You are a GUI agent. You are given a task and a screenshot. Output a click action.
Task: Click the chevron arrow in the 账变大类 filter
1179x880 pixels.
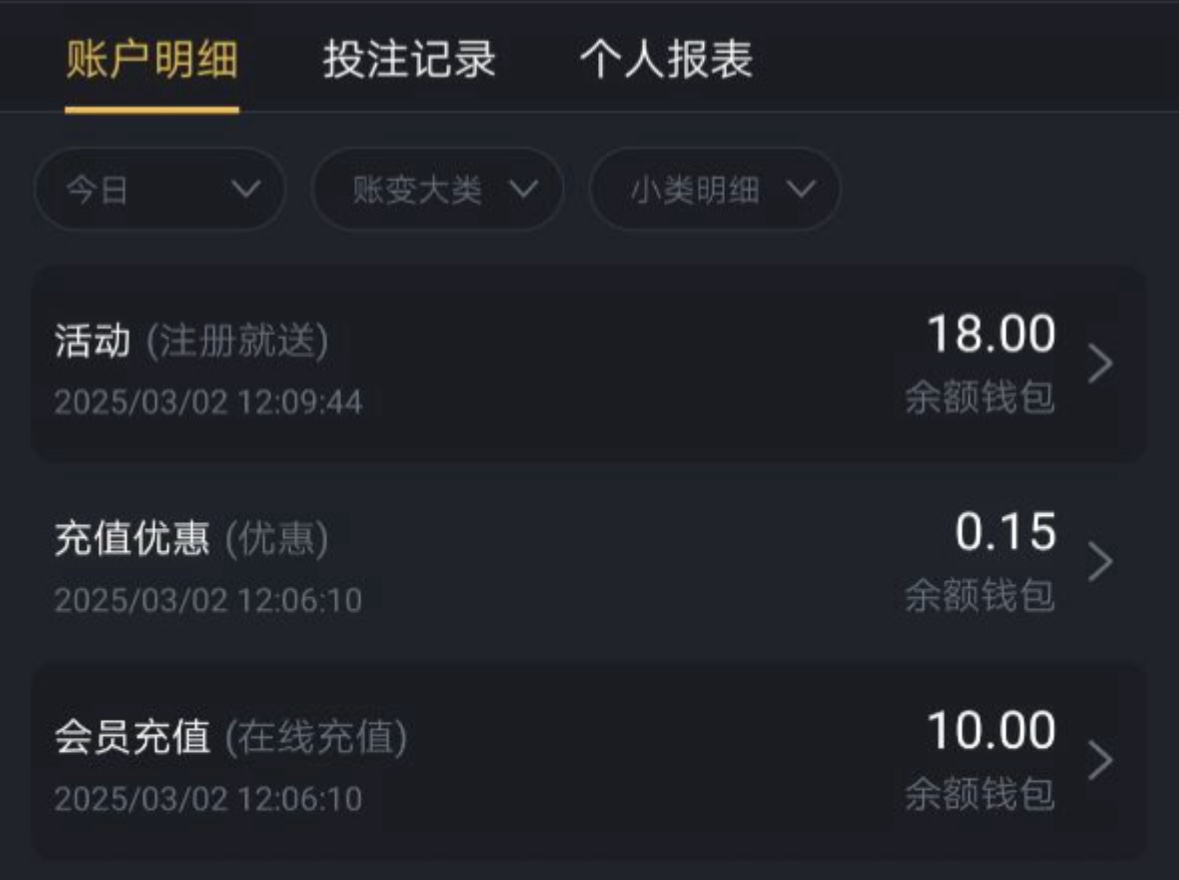523,189
